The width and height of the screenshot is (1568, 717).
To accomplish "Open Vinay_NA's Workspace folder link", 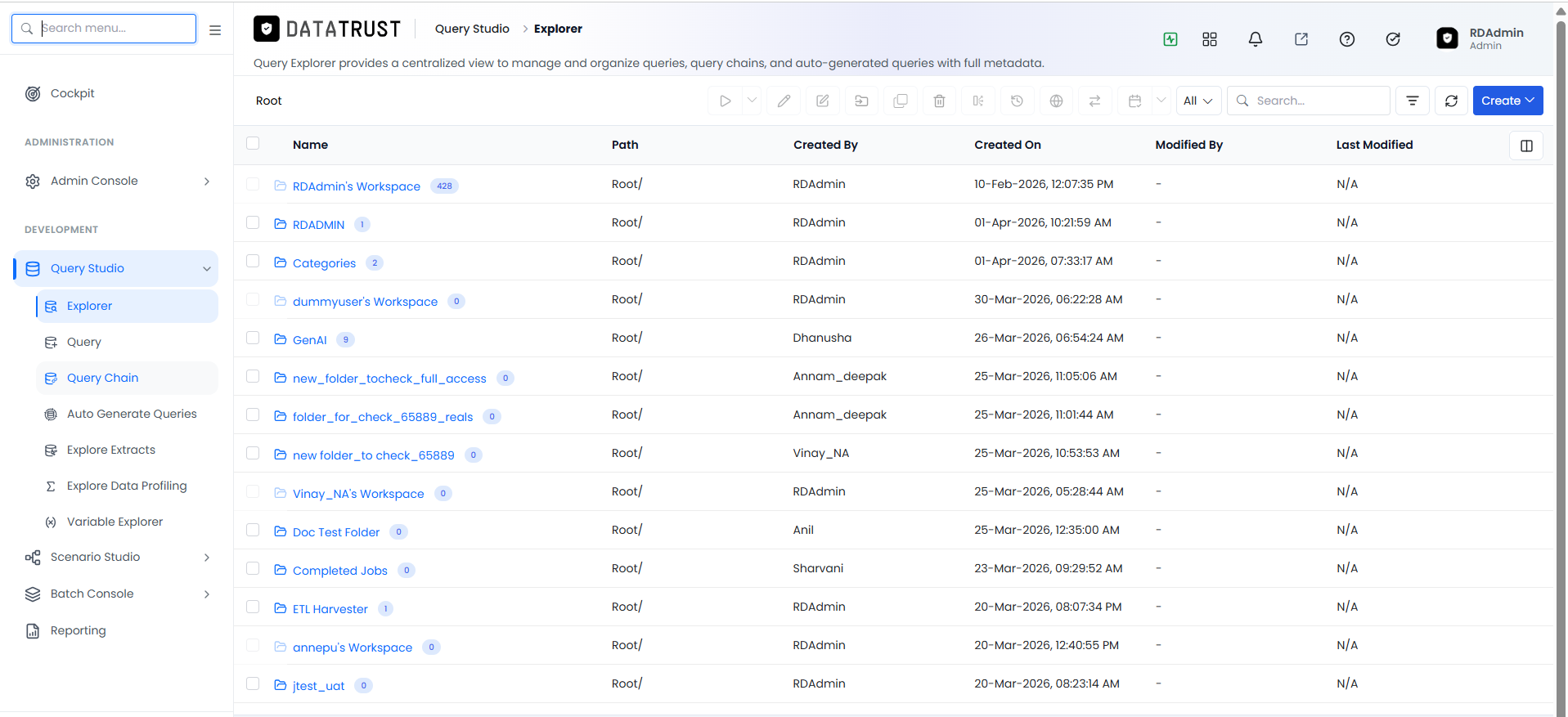I will pyautogui.click(x=358, y=494).
